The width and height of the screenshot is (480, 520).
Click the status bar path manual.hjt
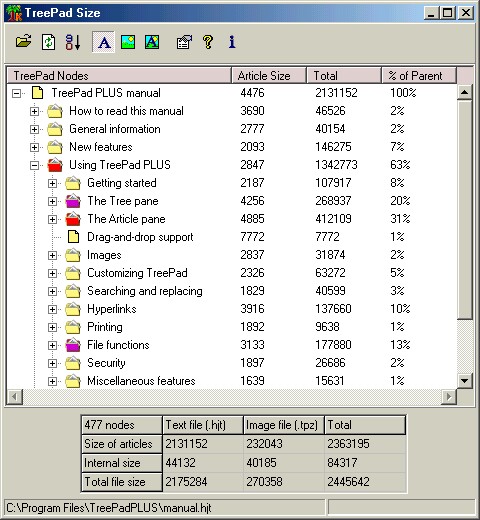pos(109,508)
